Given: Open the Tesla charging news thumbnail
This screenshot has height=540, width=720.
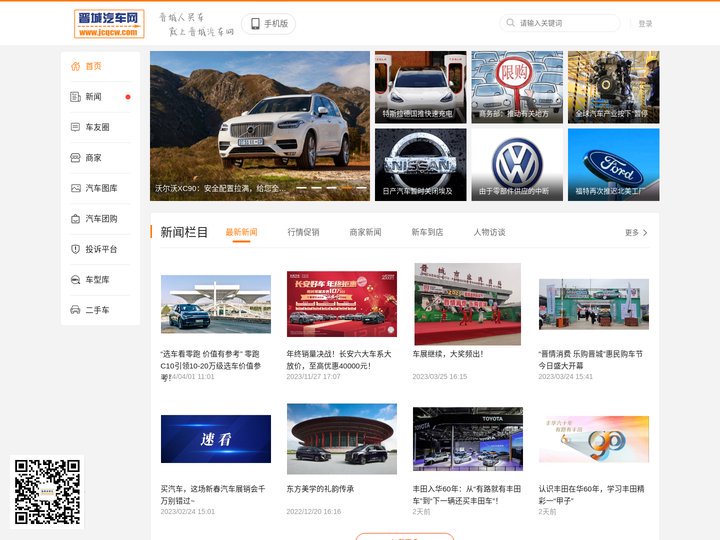Looking at the screenshot, I should click(x=421, y=87).
